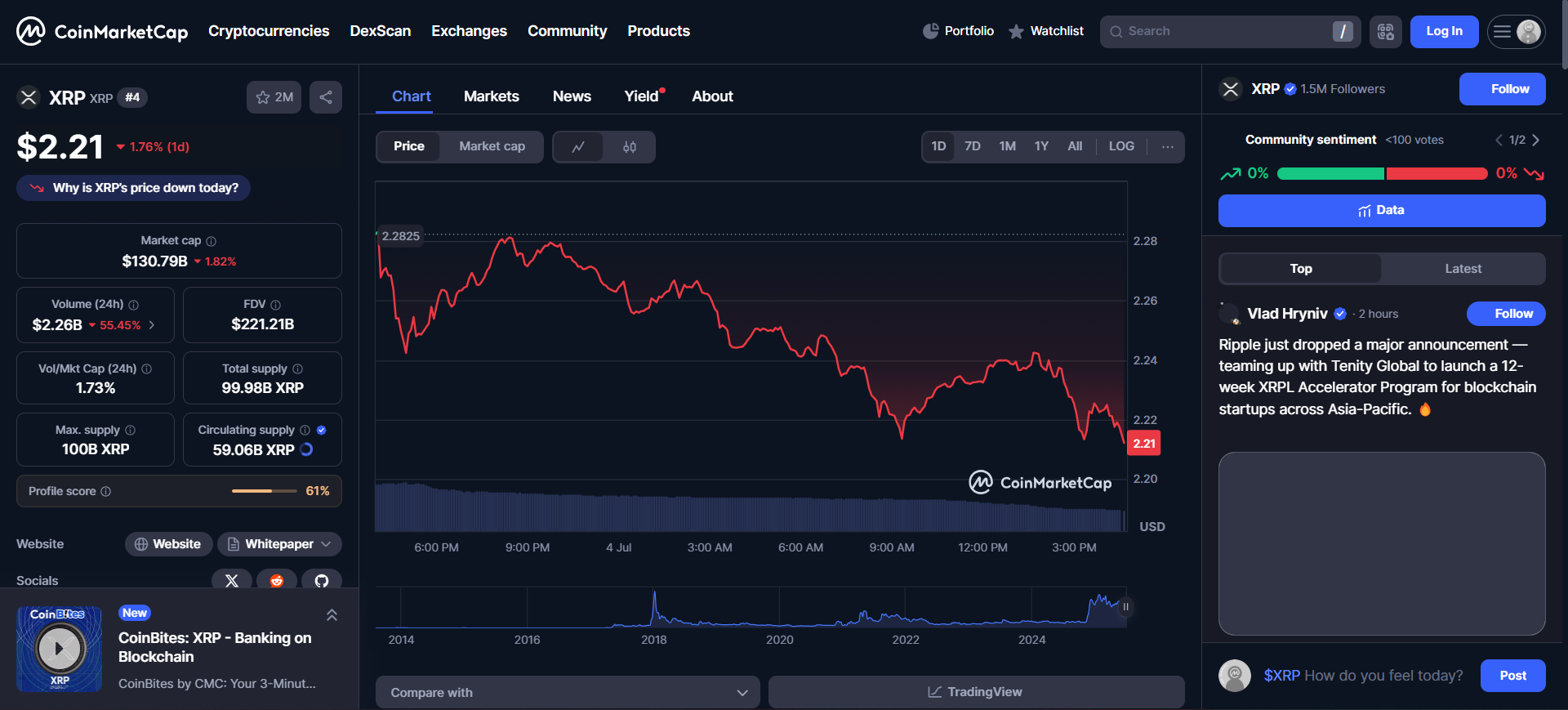This screenshot has width=1568, height=710.
Task: Expand Volume (24h) details arrow
Action: tap(152, 325)
